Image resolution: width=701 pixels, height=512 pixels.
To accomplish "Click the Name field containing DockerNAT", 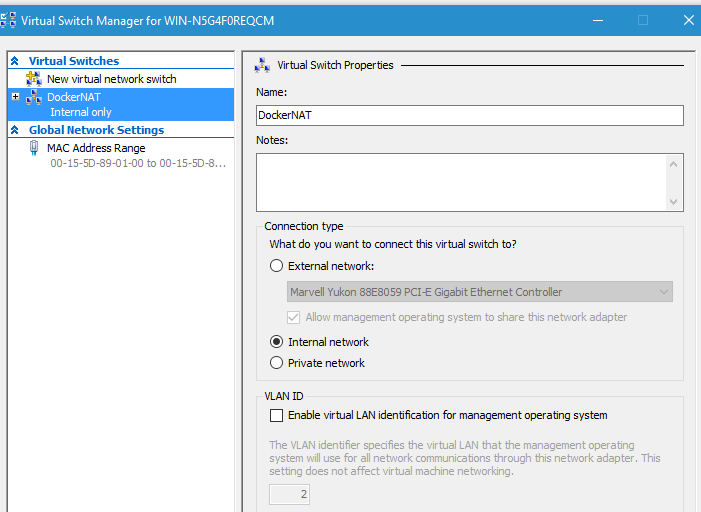I will click(x=469, y=115).
